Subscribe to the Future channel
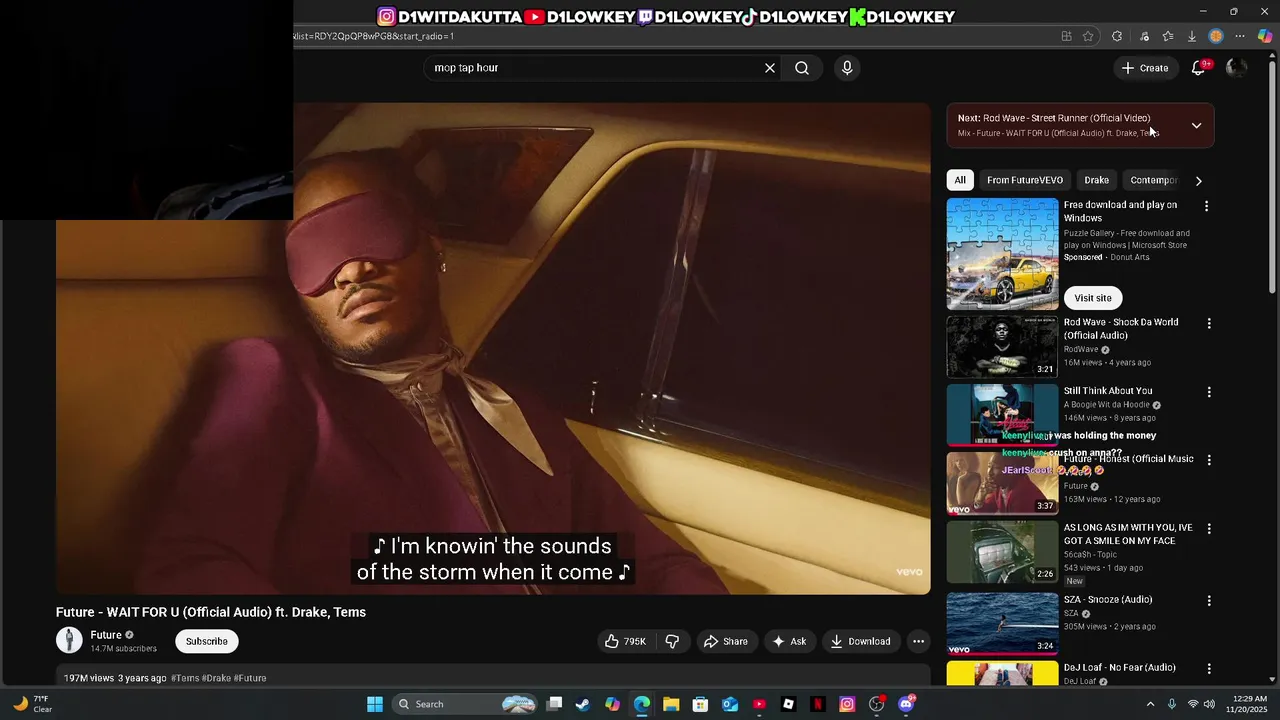This screenshot has width=1280, height=720. [207, 641]
